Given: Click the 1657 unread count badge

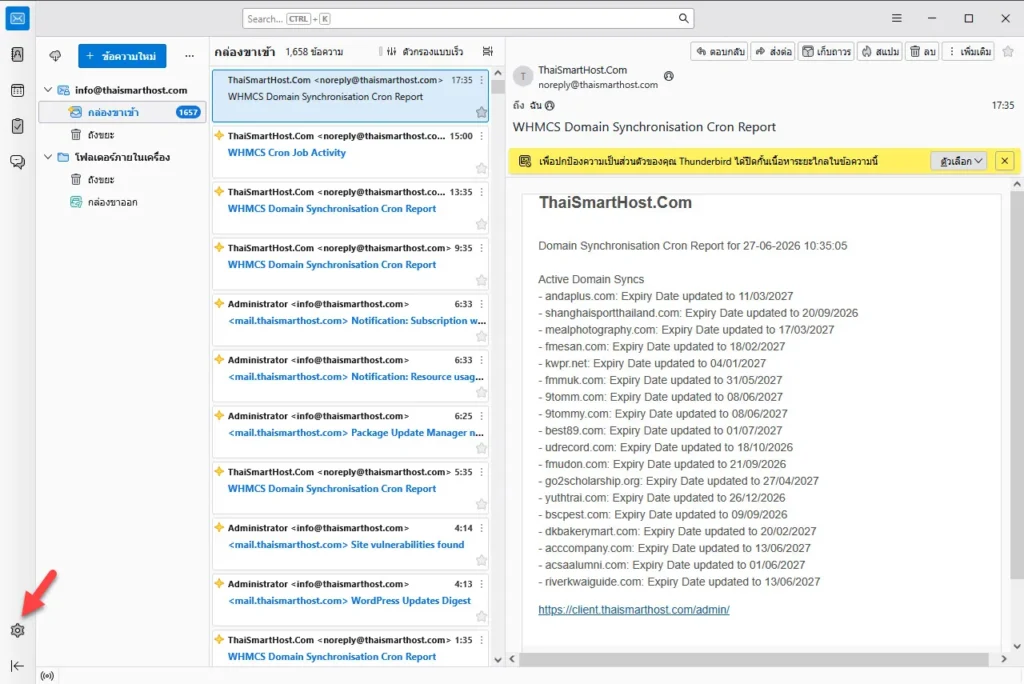Looking at the screenshot, I should (188, 112).
